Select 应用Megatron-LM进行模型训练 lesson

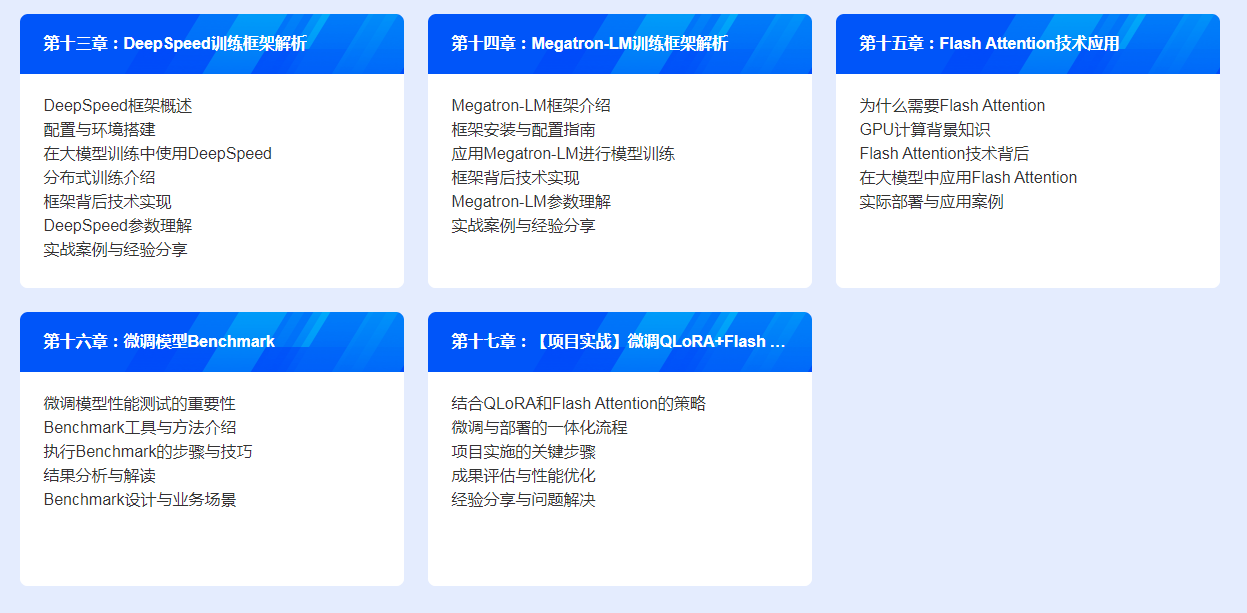(563, 154)
